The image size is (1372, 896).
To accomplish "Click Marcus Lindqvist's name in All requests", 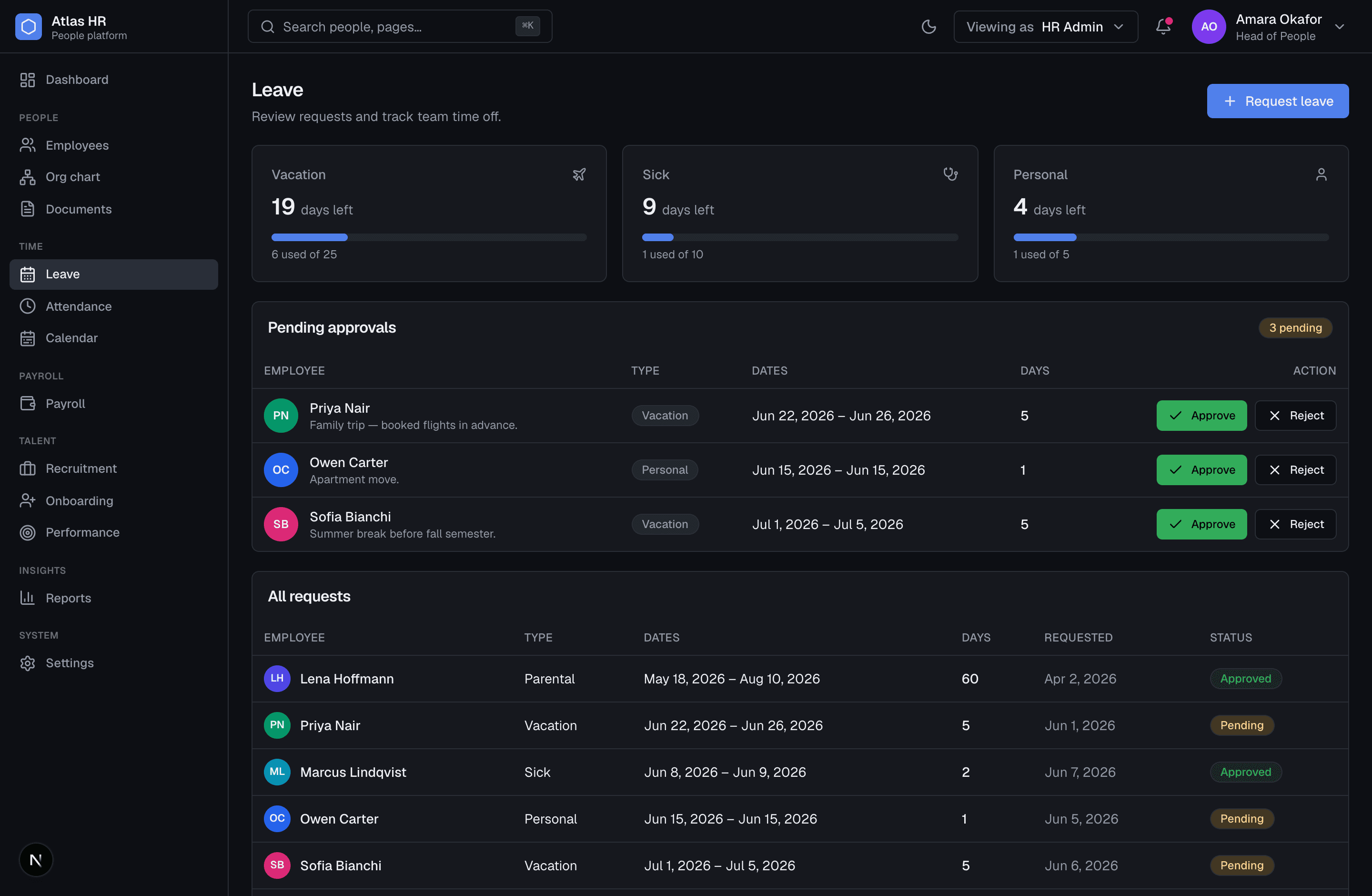I will [353, 772].
